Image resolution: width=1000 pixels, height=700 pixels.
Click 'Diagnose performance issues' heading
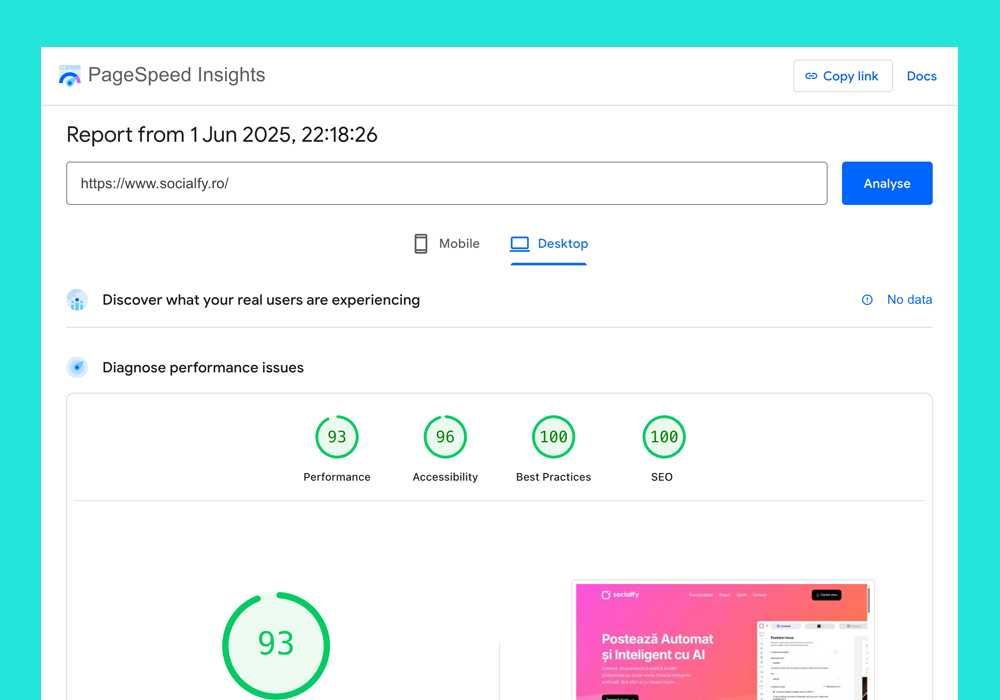[x=203, y=367]
